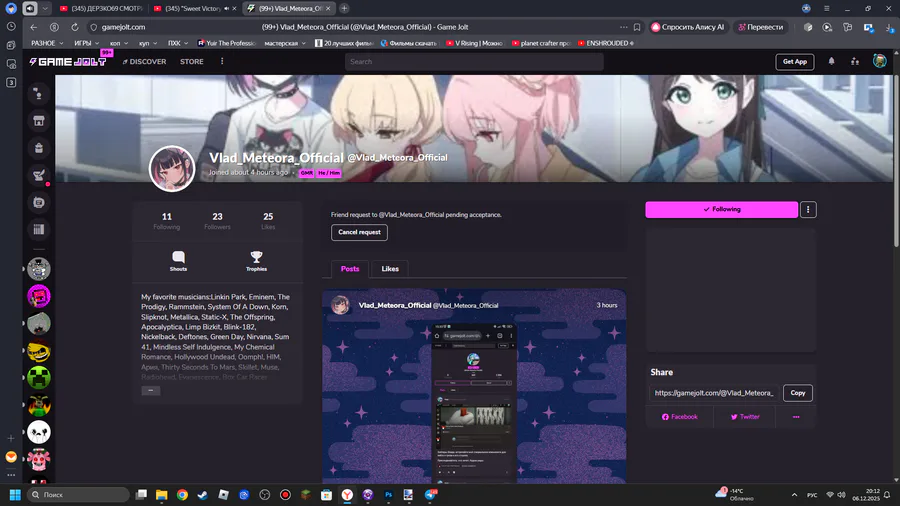This screenshot has width=900, height=506.
Task: Mute the Sweet Victory tab audio
Action: (x=226, y=9)
